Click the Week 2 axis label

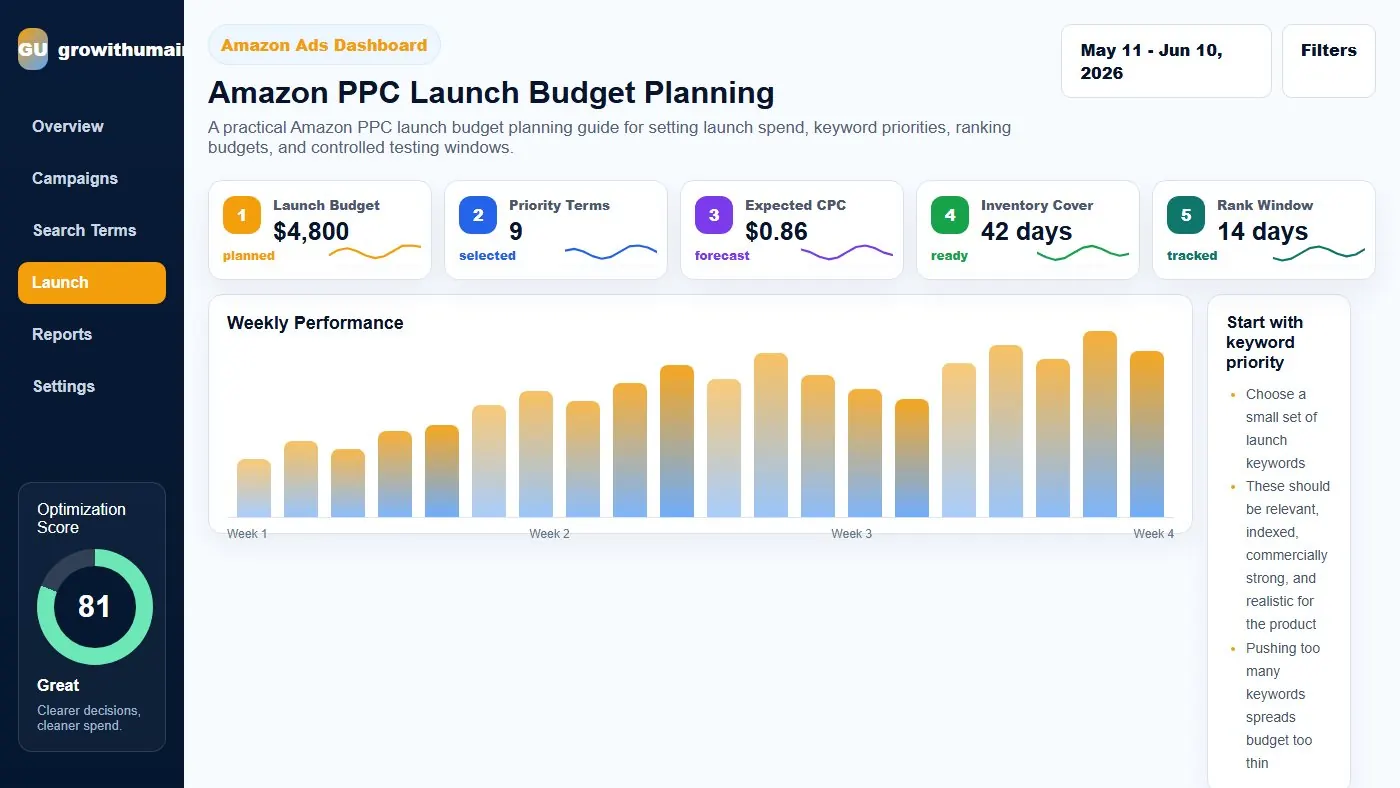click(549, 534)
